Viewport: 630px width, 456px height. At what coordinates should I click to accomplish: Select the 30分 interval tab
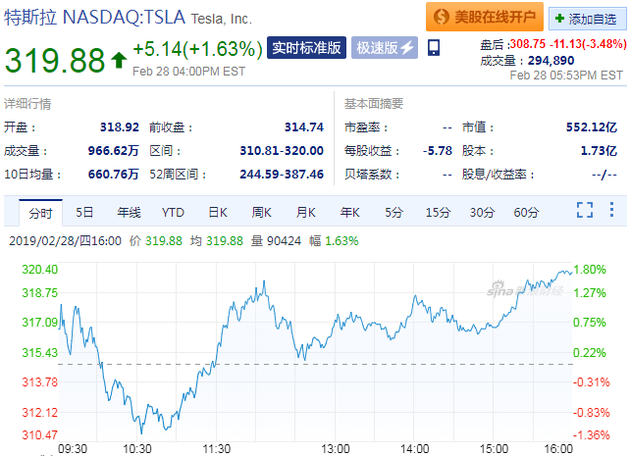point(483,212)
